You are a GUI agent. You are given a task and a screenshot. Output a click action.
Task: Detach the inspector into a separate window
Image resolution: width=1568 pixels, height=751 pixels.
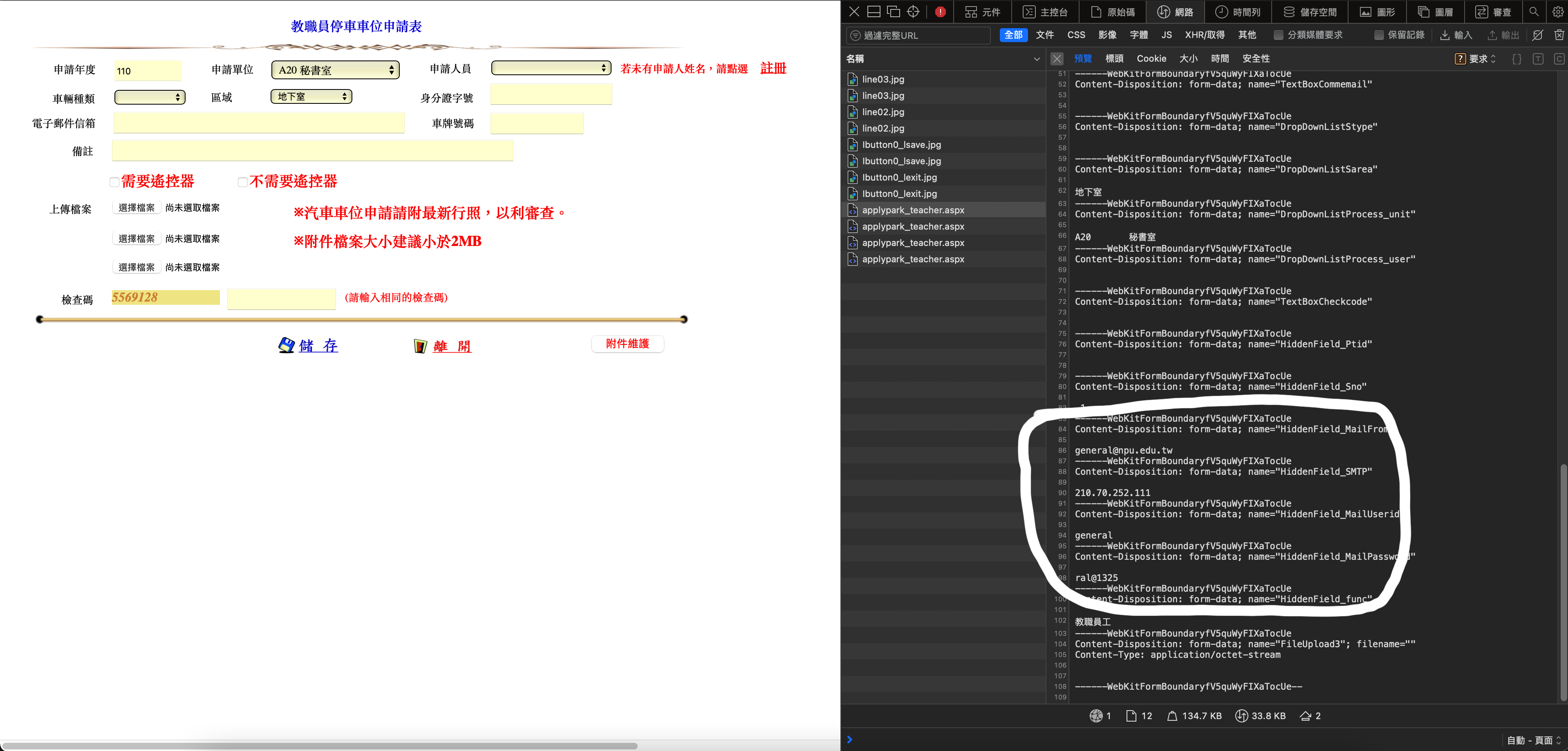coord(893,11)
